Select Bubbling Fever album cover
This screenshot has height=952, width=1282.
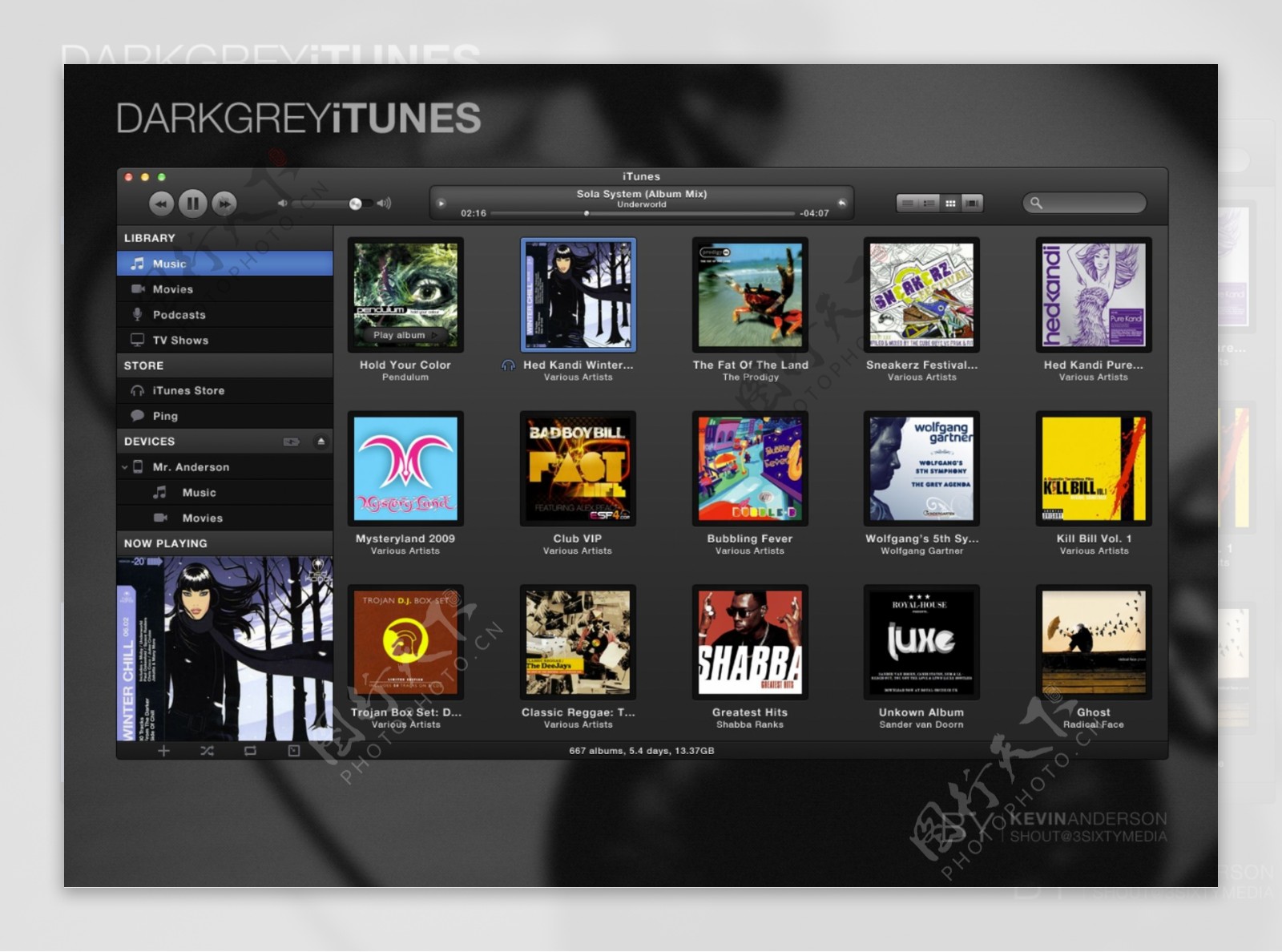coord(750,469)
